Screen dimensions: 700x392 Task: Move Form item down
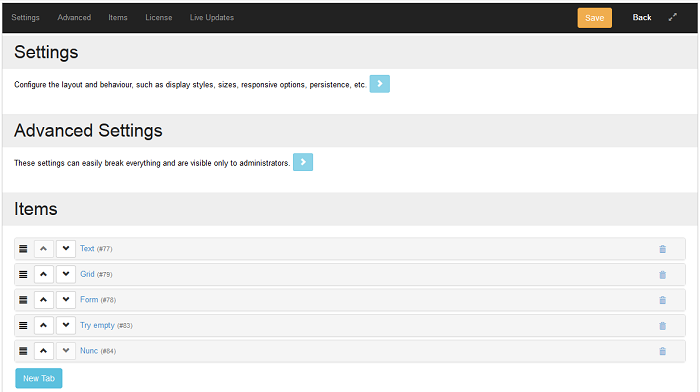click(x=66, y=300)
